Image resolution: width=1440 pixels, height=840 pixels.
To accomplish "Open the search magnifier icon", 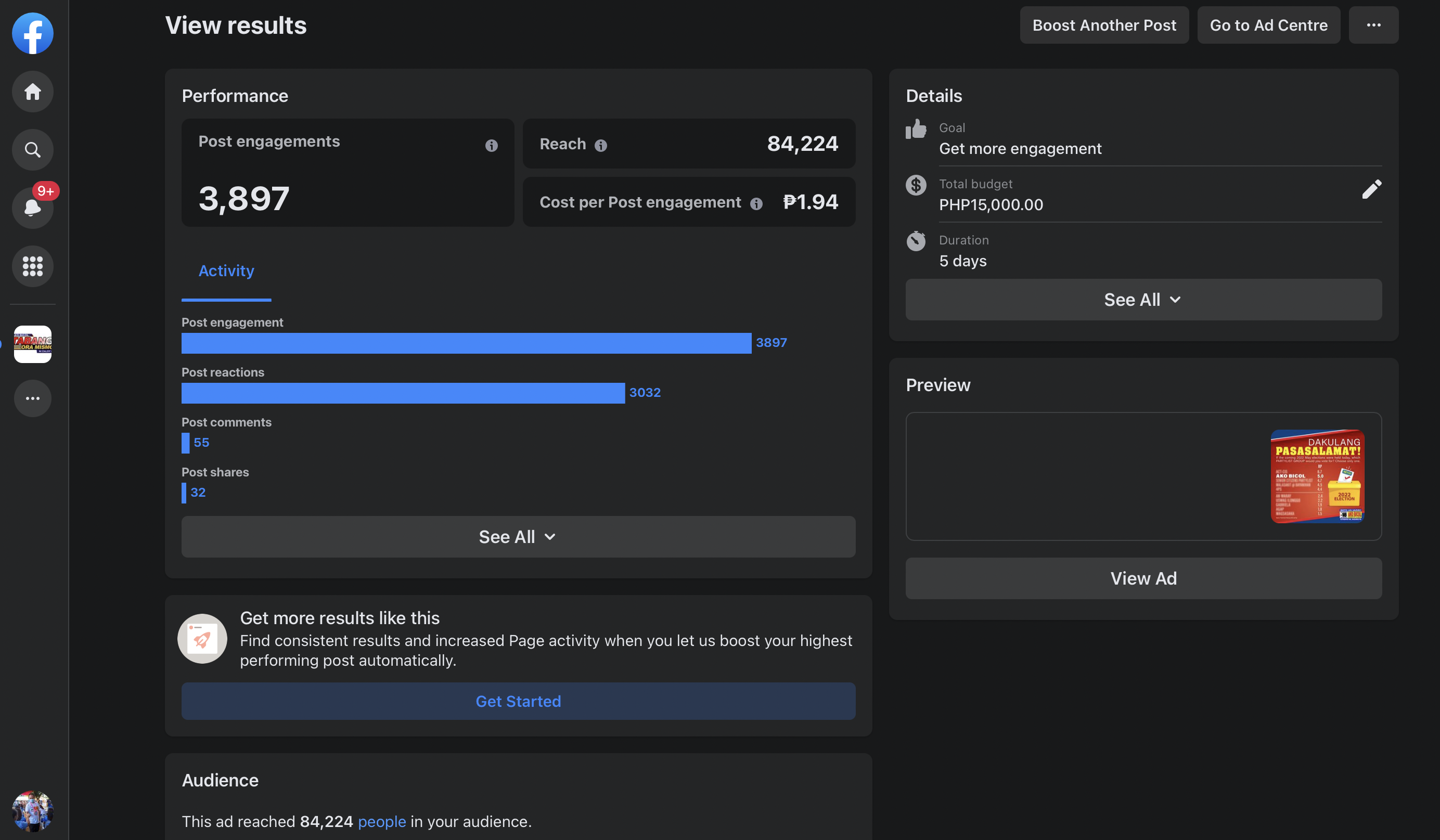I will point(33,150).
